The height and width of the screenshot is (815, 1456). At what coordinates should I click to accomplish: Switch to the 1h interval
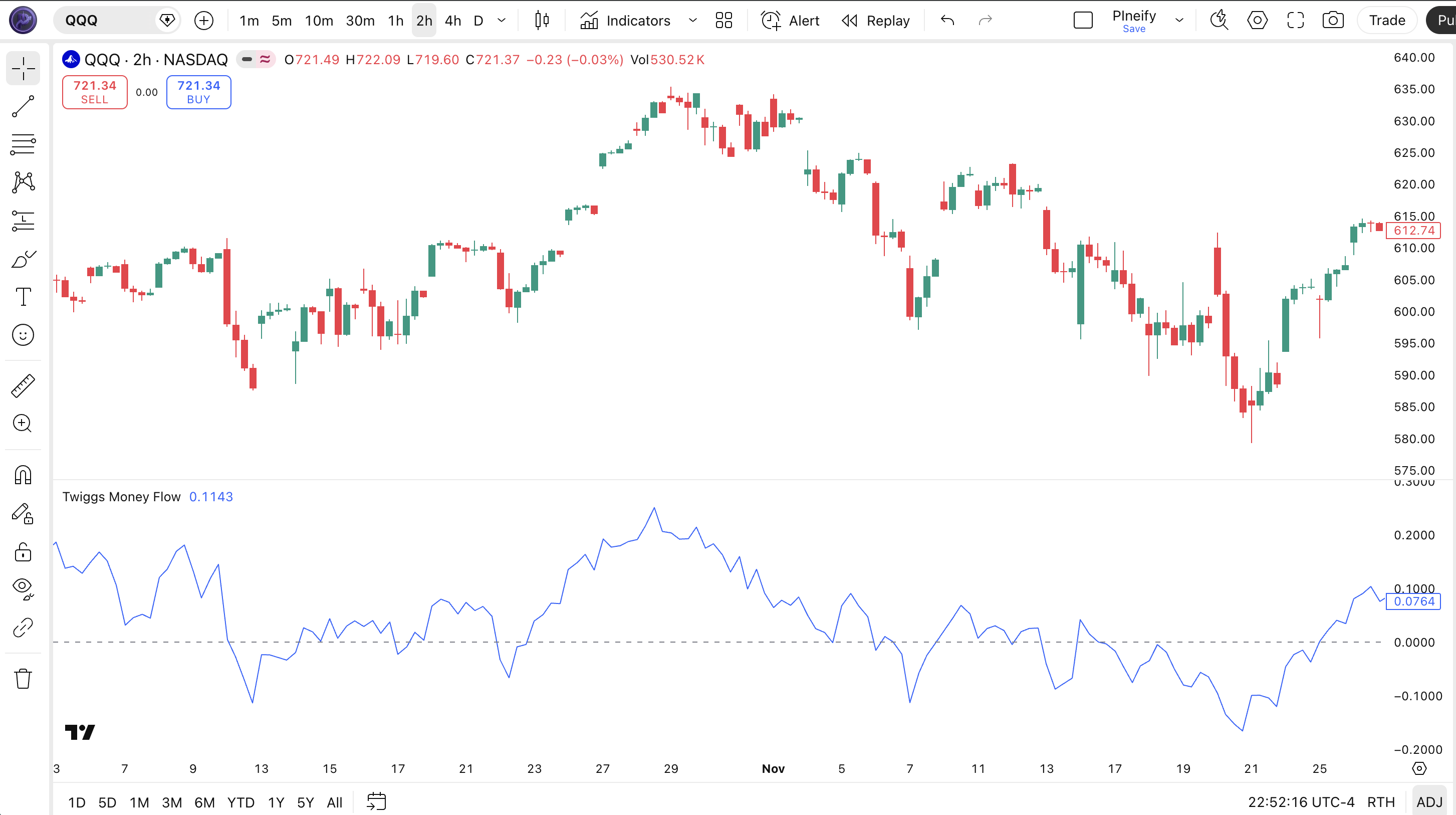click(396, 21)
